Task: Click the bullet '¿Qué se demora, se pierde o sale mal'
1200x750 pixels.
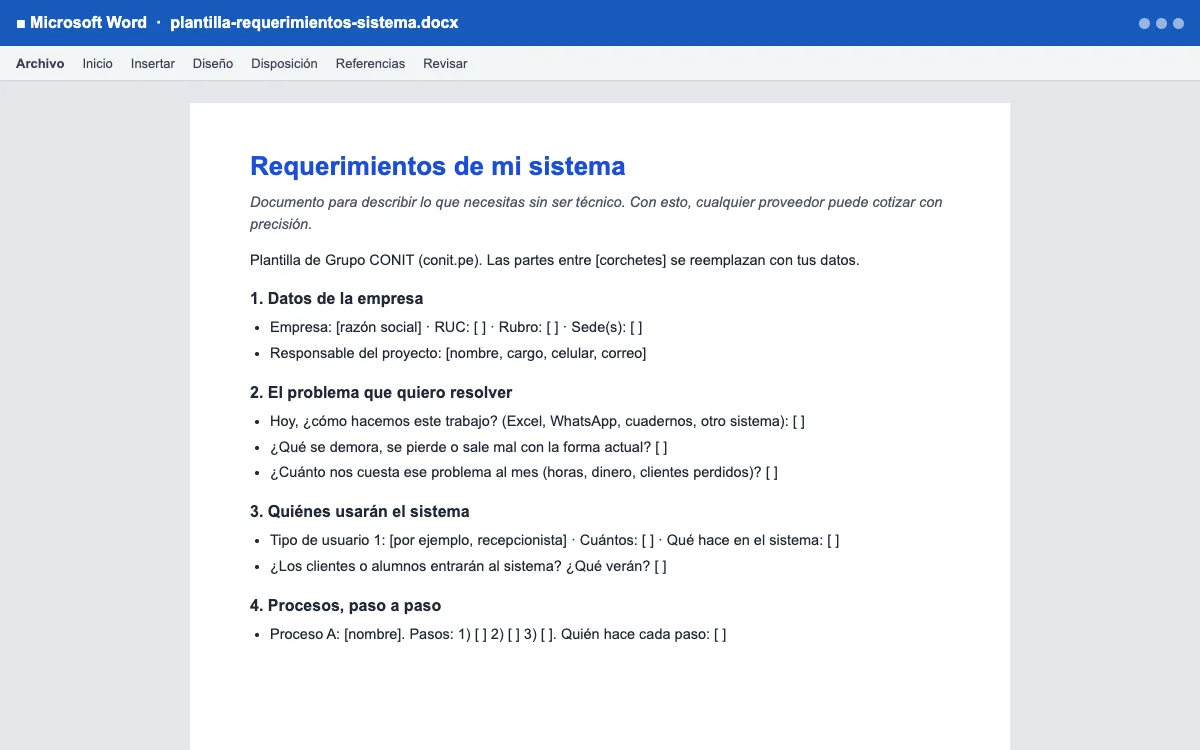Action: point(469,447)
